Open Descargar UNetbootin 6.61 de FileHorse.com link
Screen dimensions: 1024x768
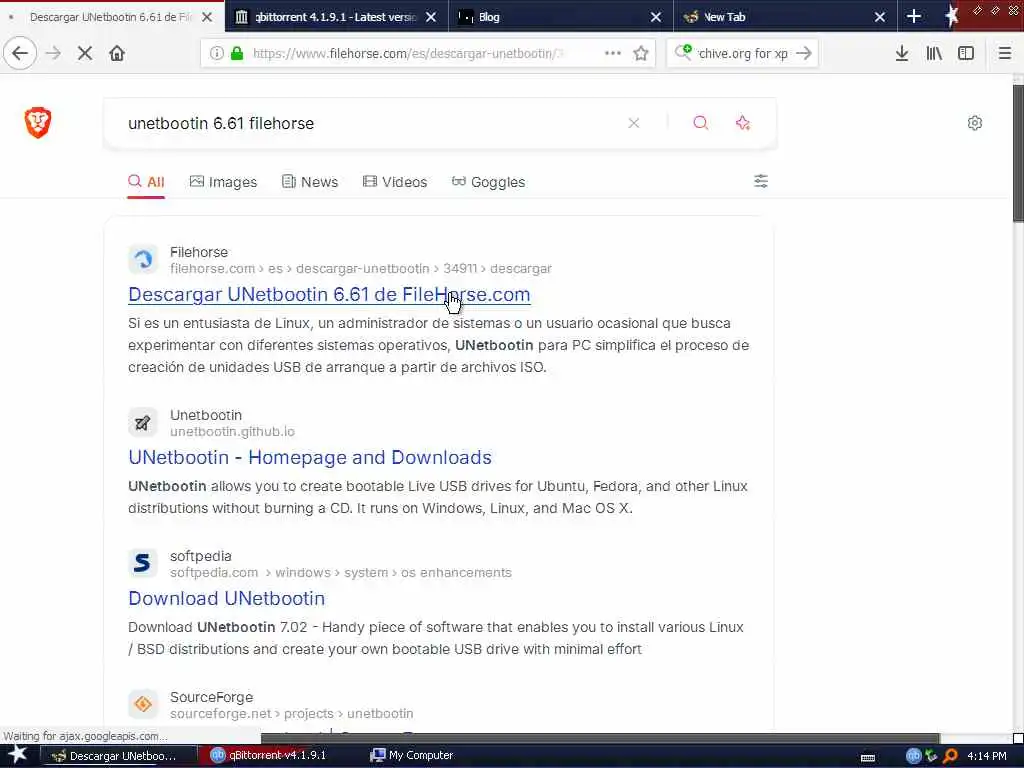(x=329, y=295)
